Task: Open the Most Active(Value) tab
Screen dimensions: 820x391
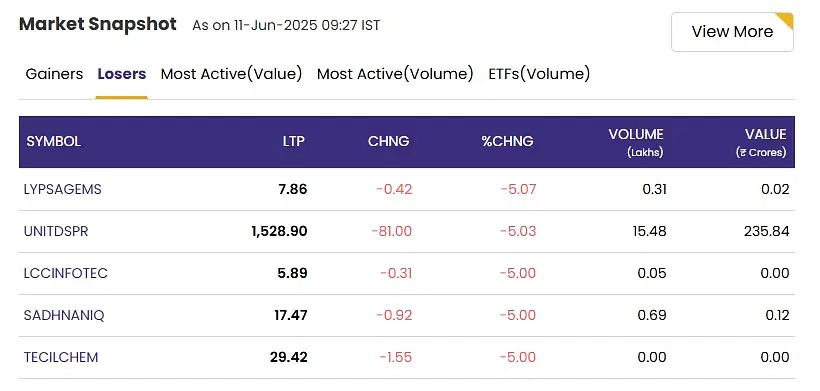Action: (x=231, y=74)
